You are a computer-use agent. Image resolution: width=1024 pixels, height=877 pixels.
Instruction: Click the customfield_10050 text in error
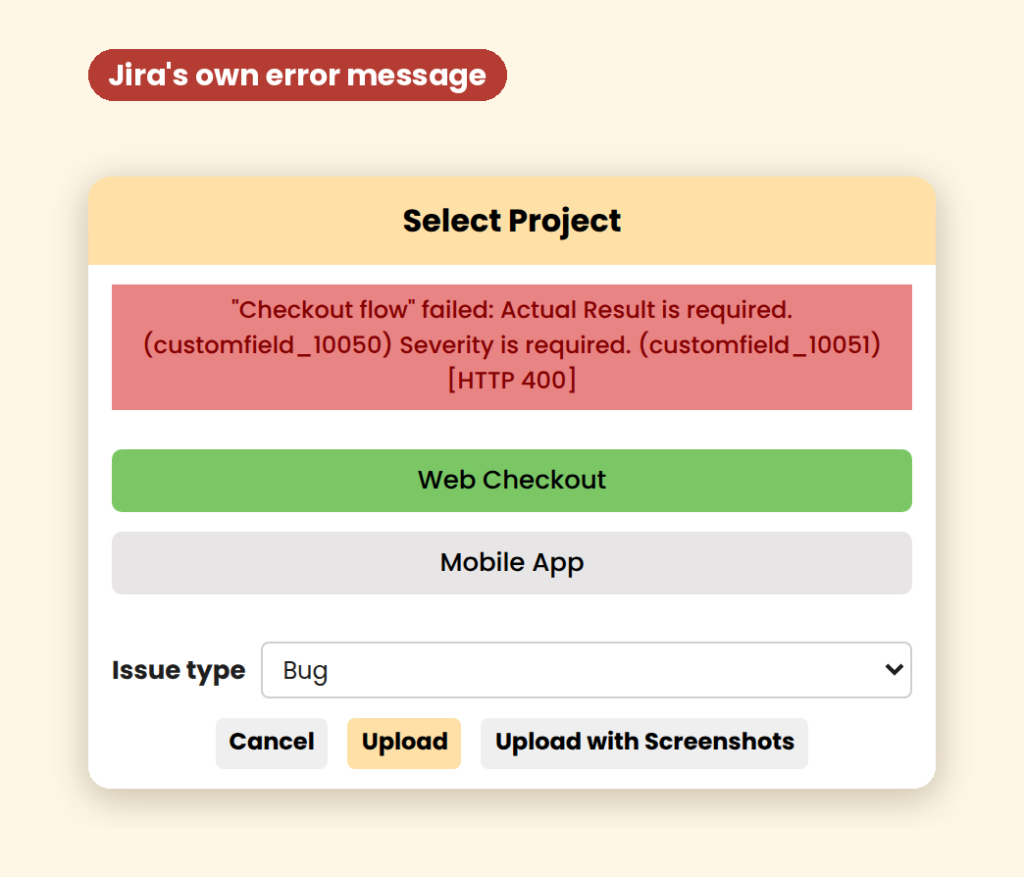tap(267, 345)
